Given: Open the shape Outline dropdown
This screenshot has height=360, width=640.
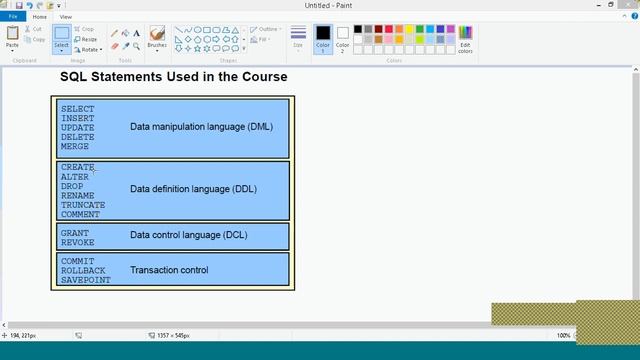Looking at the screenshot, I should [266, 29].
